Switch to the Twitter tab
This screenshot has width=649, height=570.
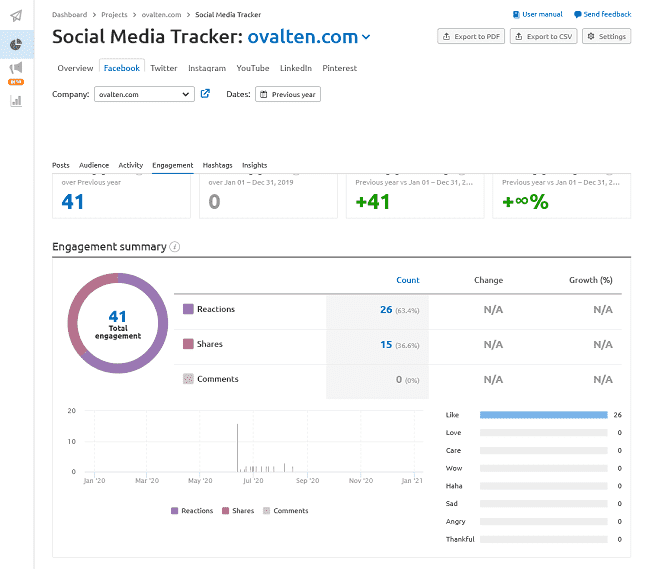pyautogui.click(x=163, y=68)
